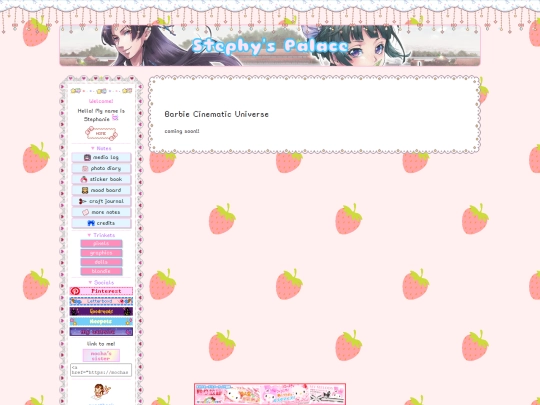Collapse the Trinkets section triangle
The height and width of the screenshot is (405, 540).
(x=89, y=235)
